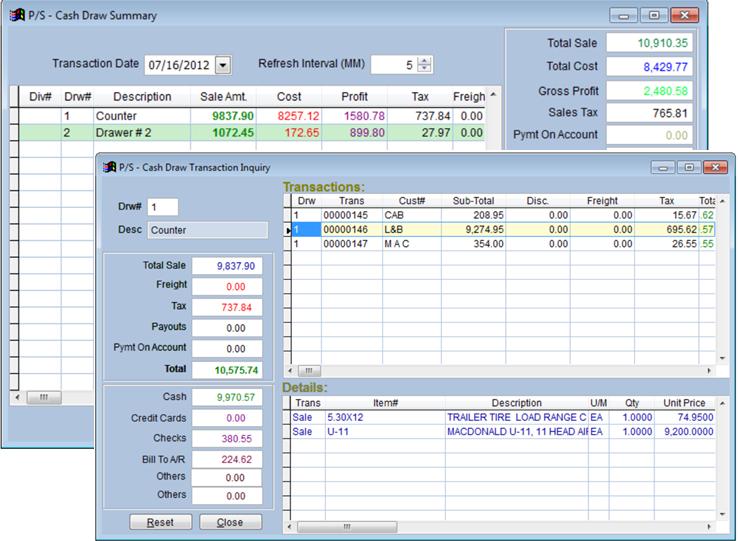Viewport: 738px width, 541px height.
Task: Click the Transaction Date field
Action: 179,65
